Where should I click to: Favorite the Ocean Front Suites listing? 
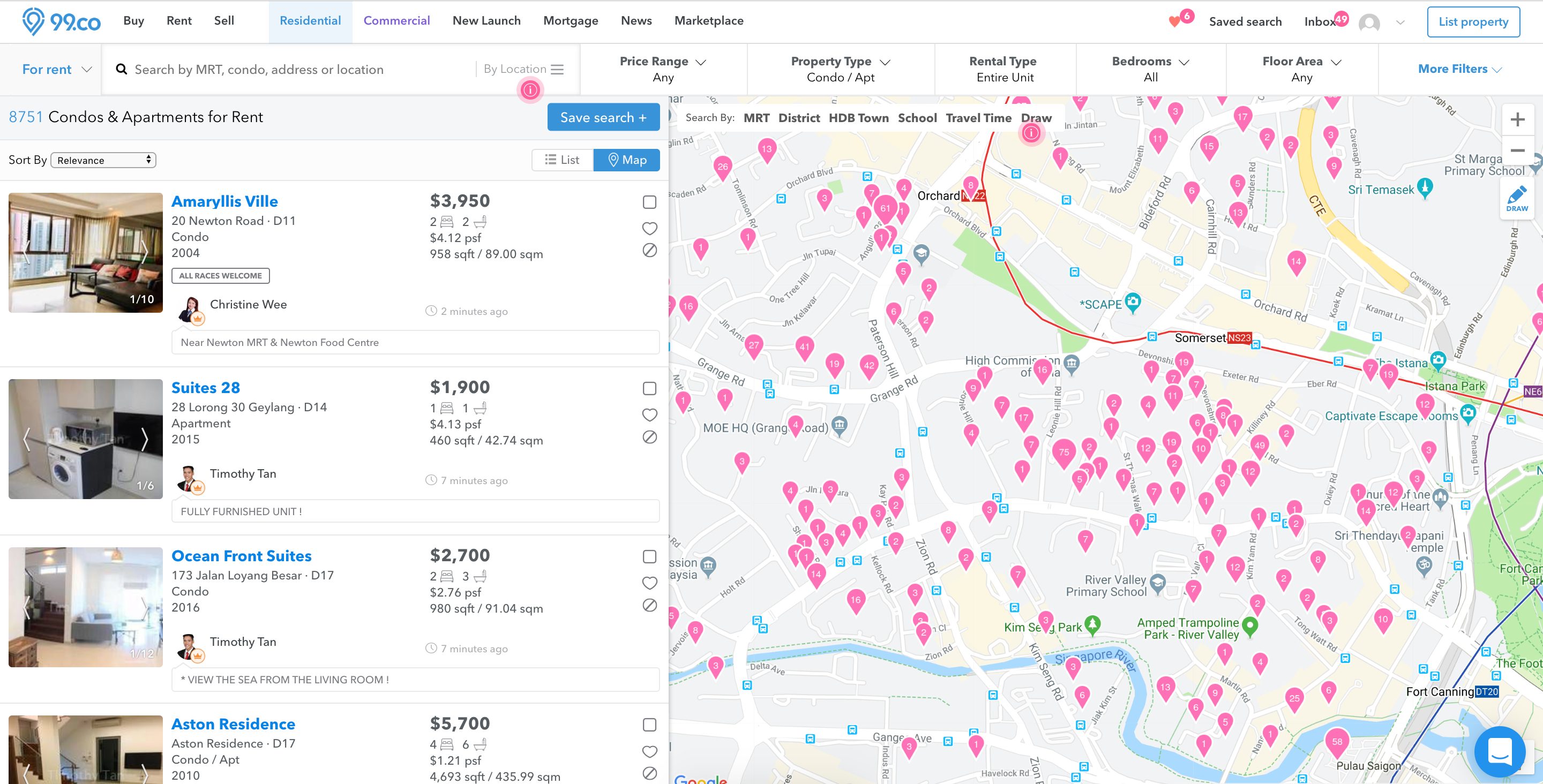tap(649, 583)
